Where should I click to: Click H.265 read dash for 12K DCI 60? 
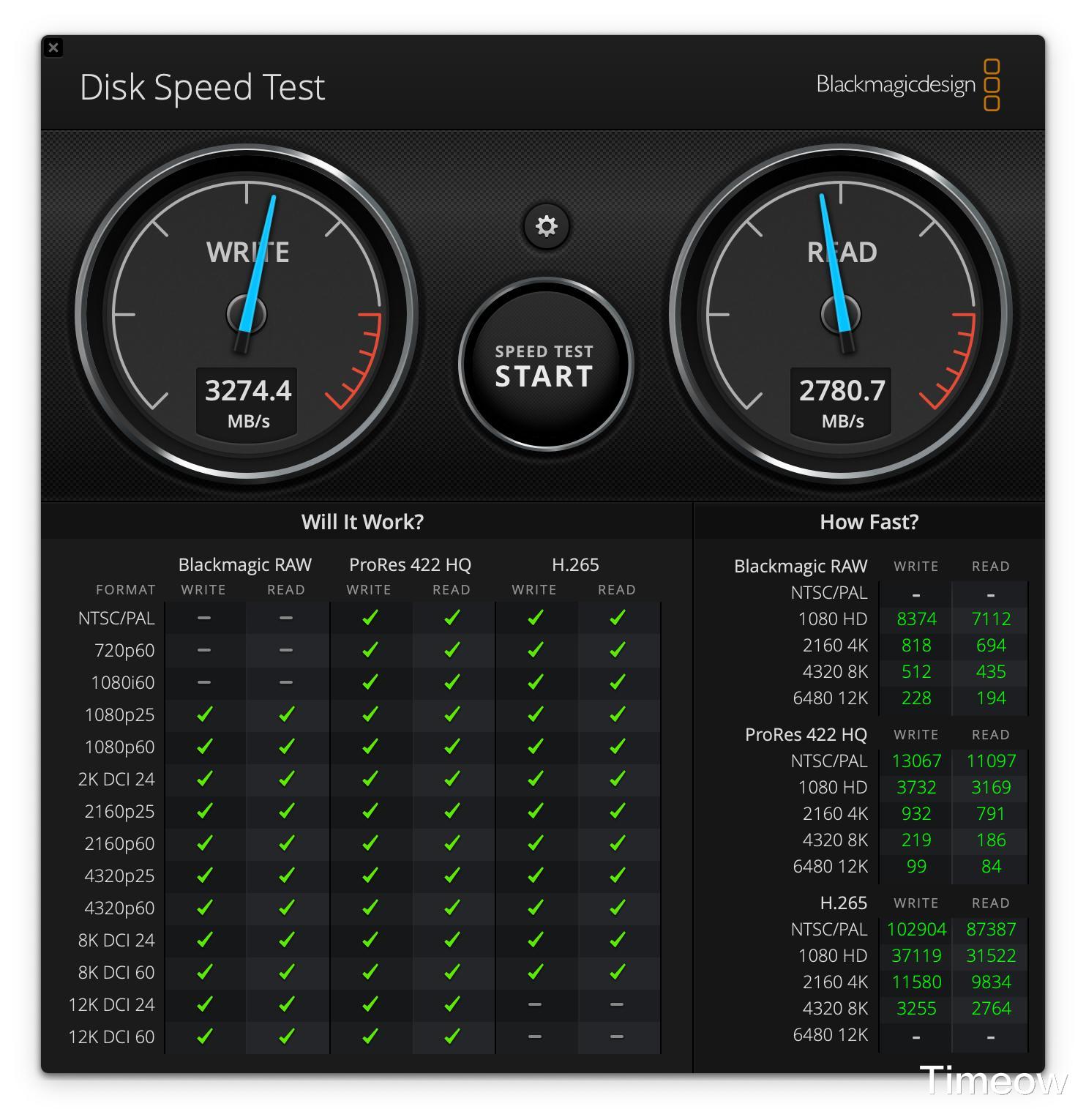tap(617, 1037)
